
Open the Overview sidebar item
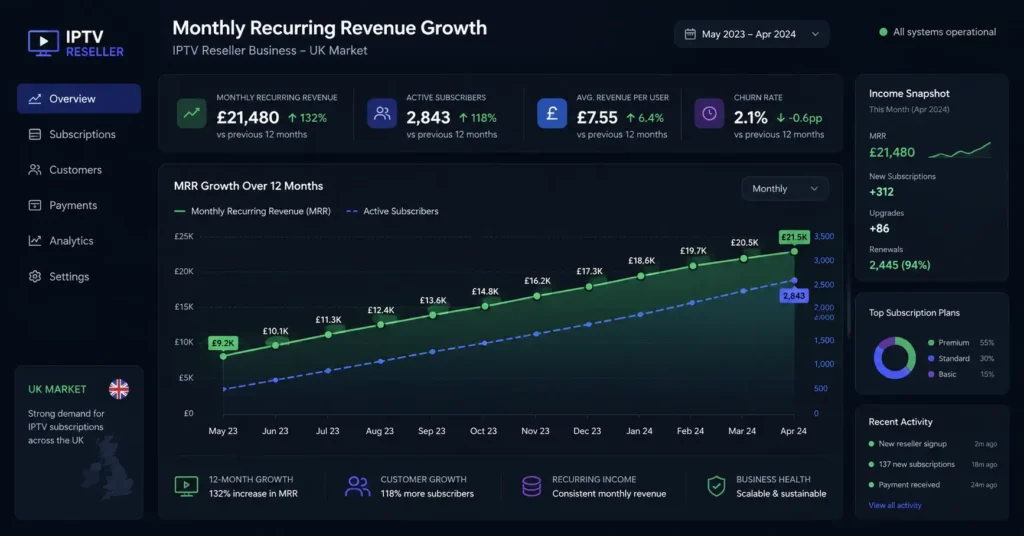(79, 99)
